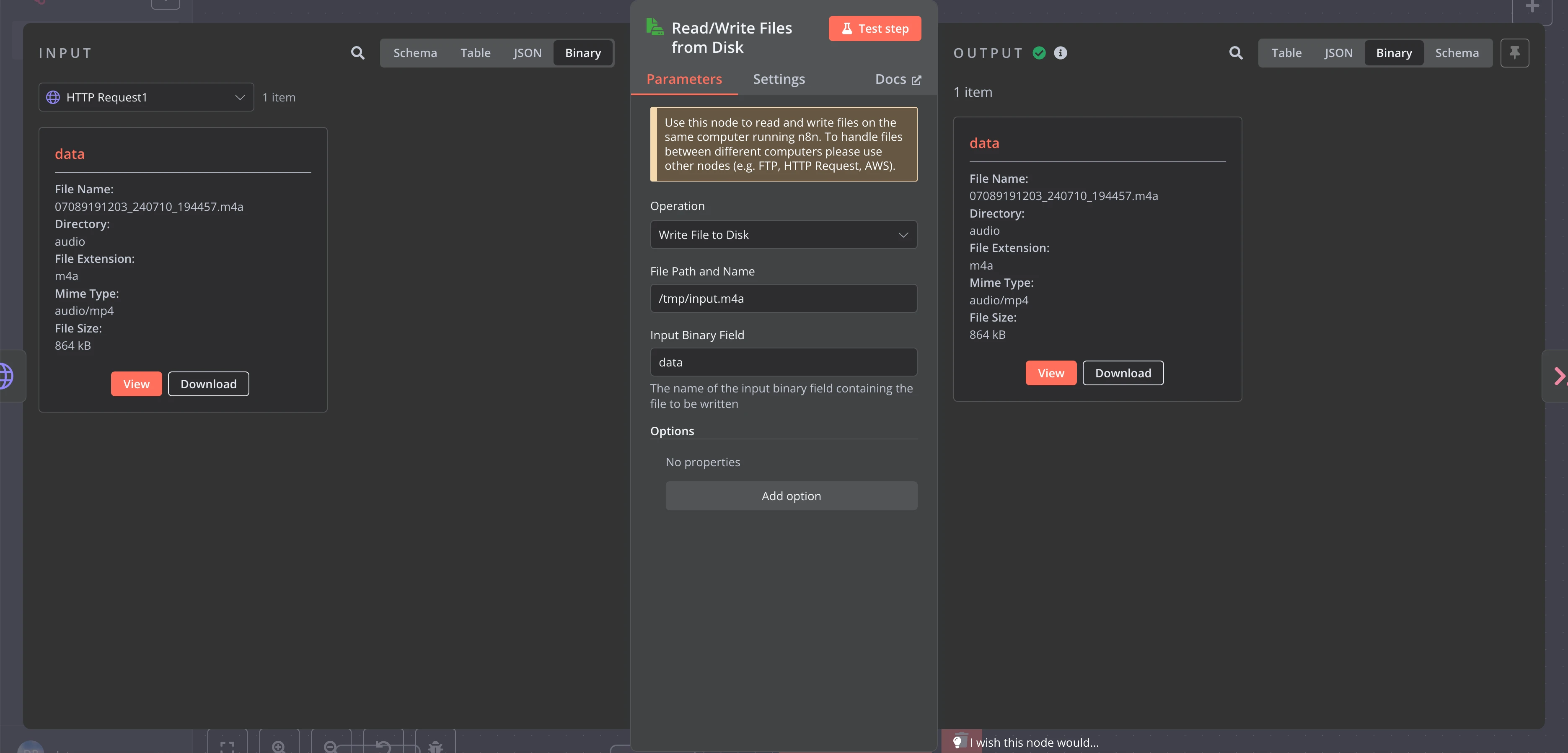Search the input panel data
Viewport: 1568px width, 753px height.
click(x=357, y=53)
